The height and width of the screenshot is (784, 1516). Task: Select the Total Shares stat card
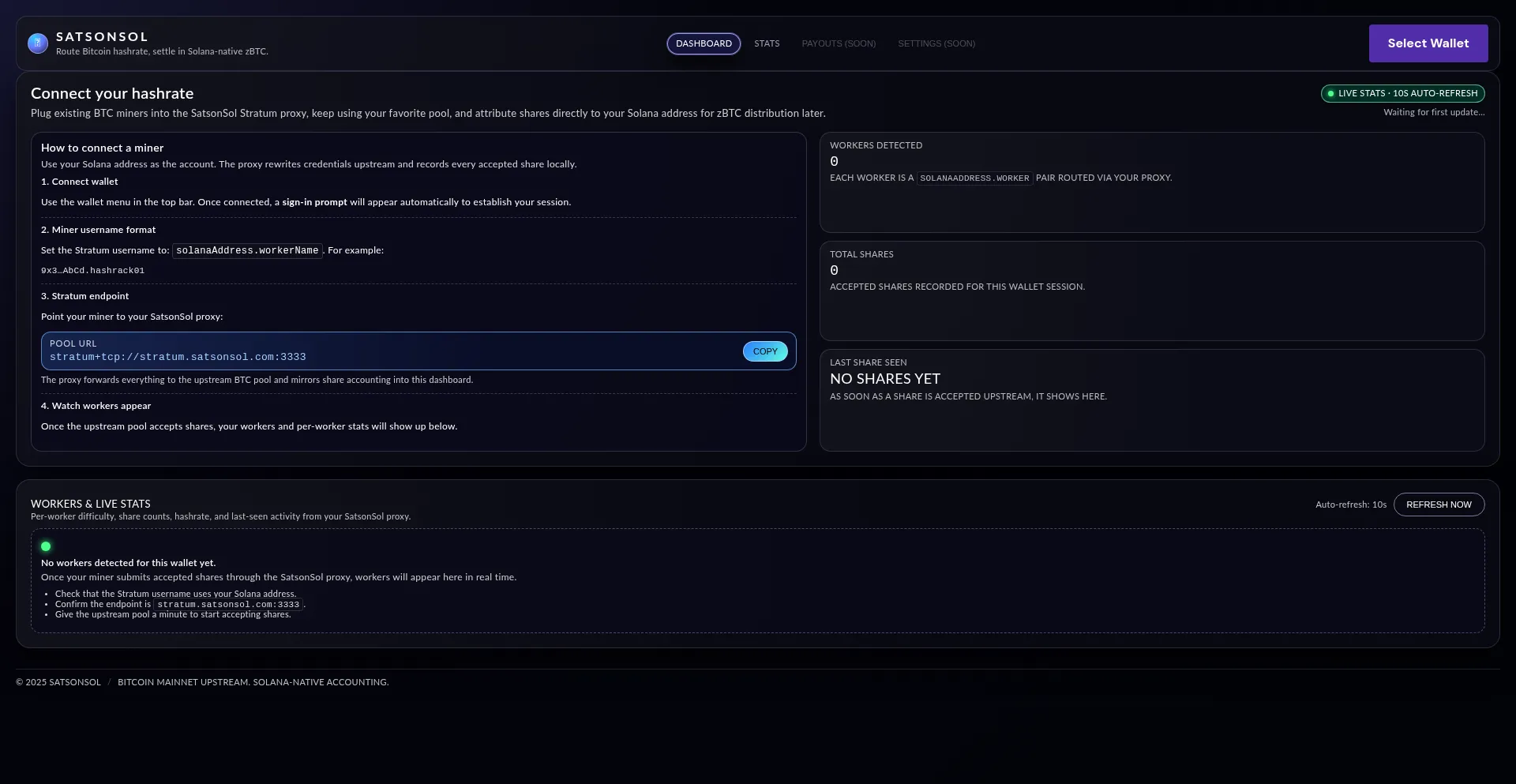coord(1151,291)
